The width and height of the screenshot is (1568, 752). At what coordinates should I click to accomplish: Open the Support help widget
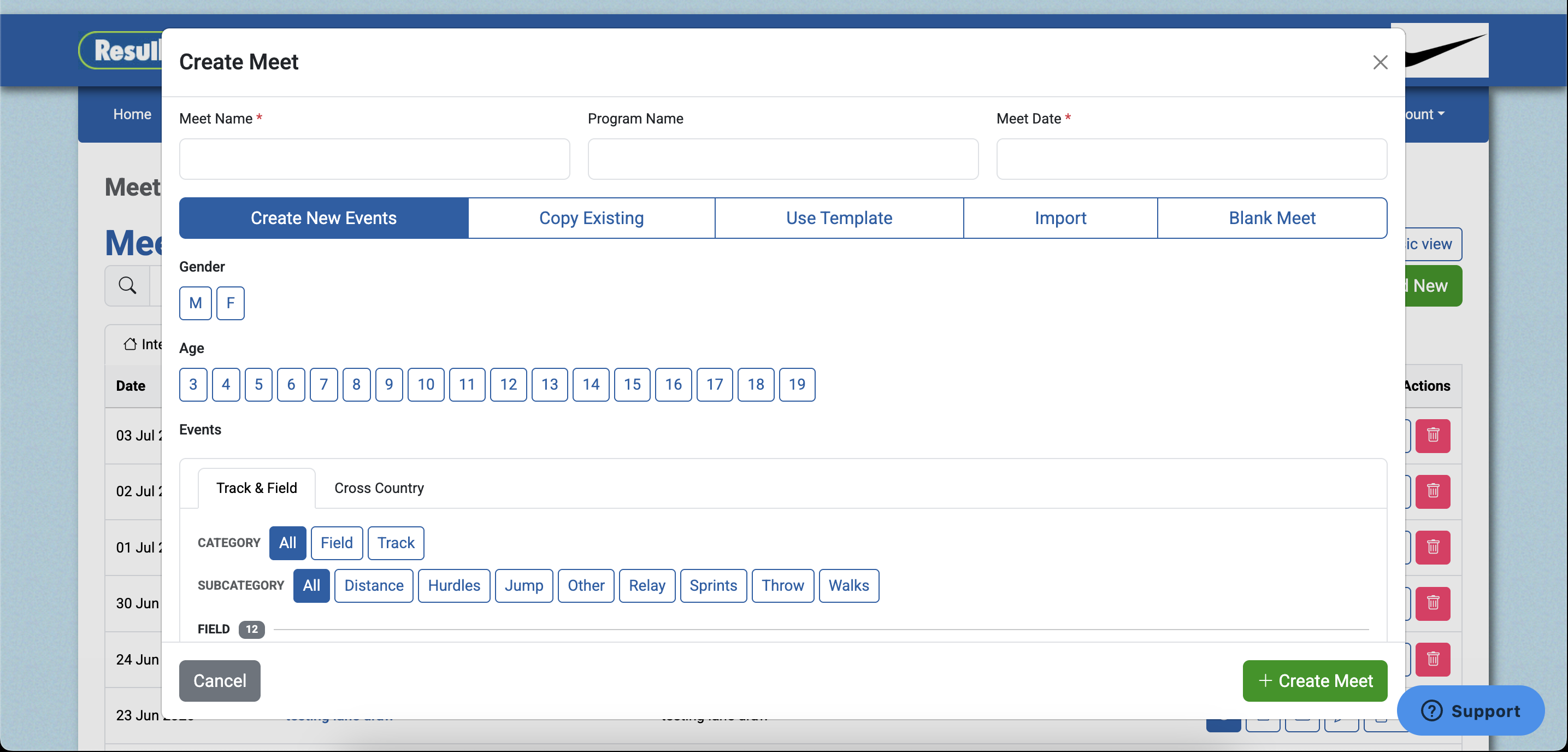point(1471,710)
